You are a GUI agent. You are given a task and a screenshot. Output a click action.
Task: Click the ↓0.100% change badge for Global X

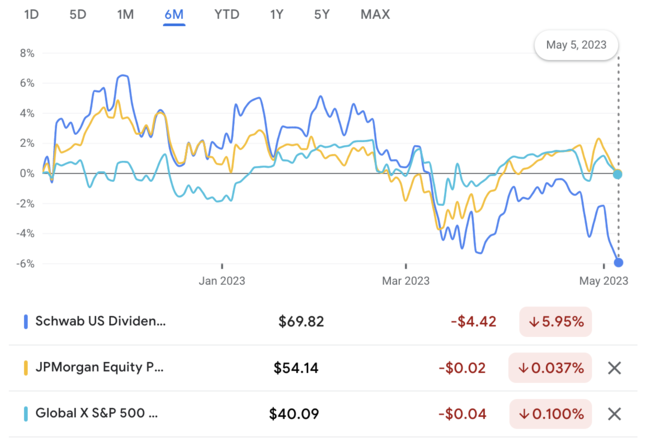(x=551, y=414)
